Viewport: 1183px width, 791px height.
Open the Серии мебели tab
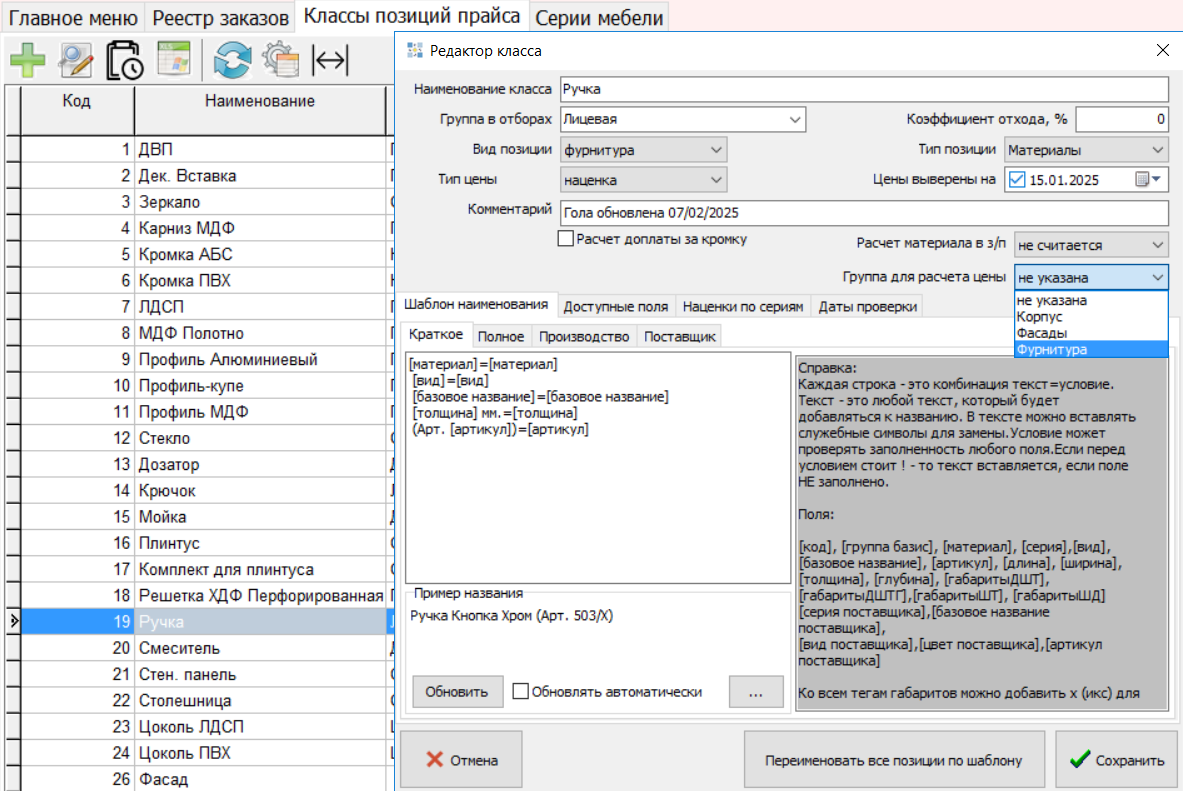point(598,17)
